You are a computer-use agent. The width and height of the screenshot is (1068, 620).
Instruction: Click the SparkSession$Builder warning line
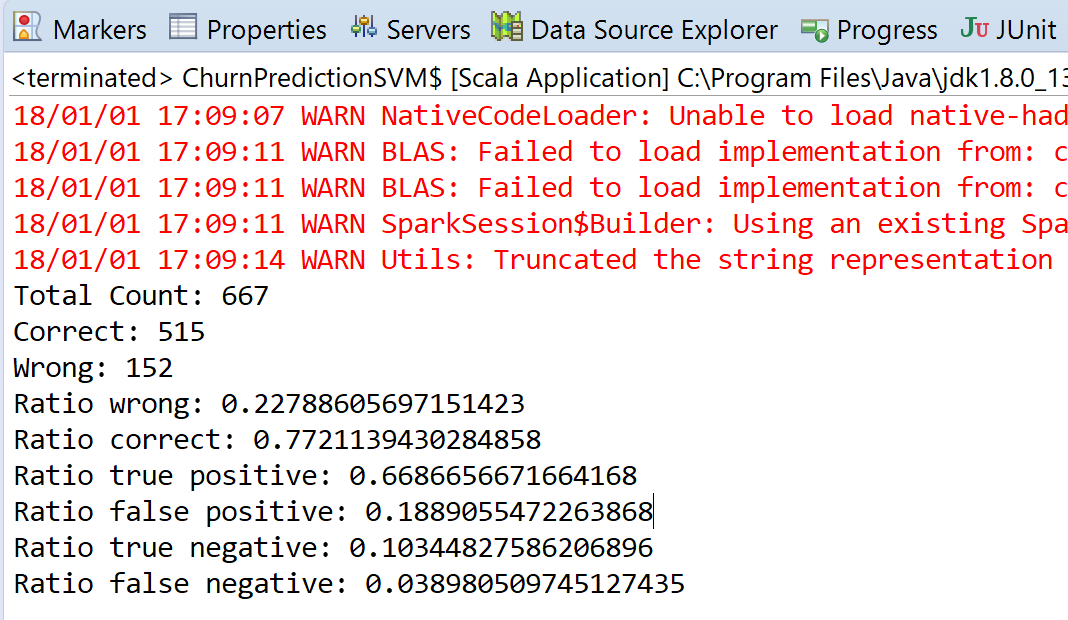[541, 224]
